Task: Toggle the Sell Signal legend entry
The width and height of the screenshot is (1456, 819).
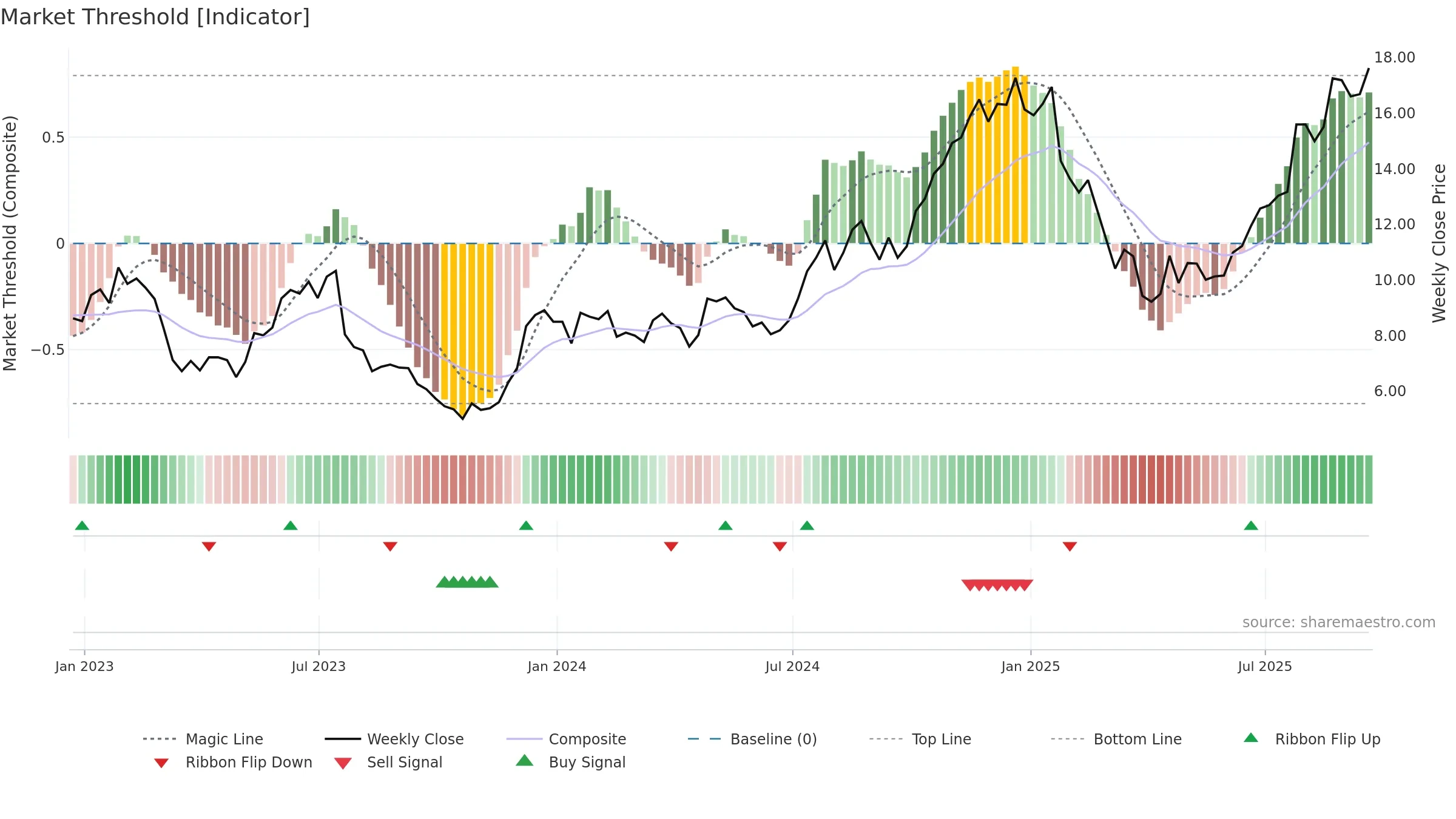Action: [x=388, y=762]
